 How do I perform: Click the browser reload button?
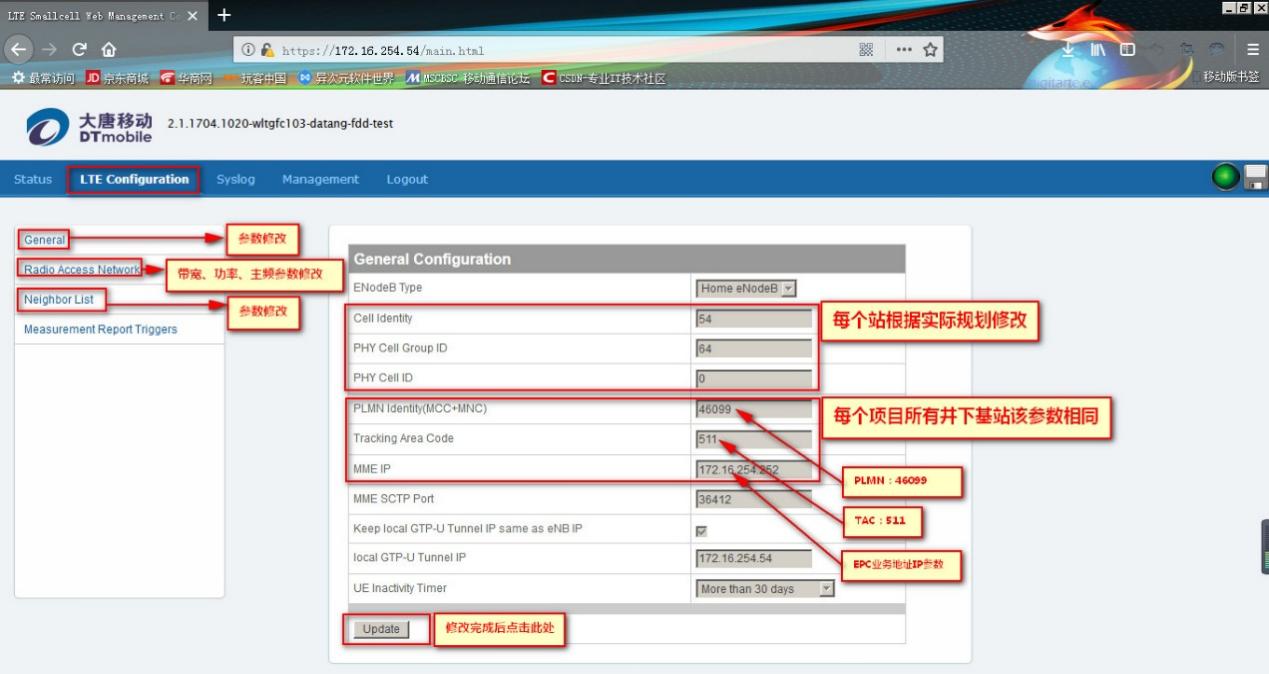coord(79,49)
